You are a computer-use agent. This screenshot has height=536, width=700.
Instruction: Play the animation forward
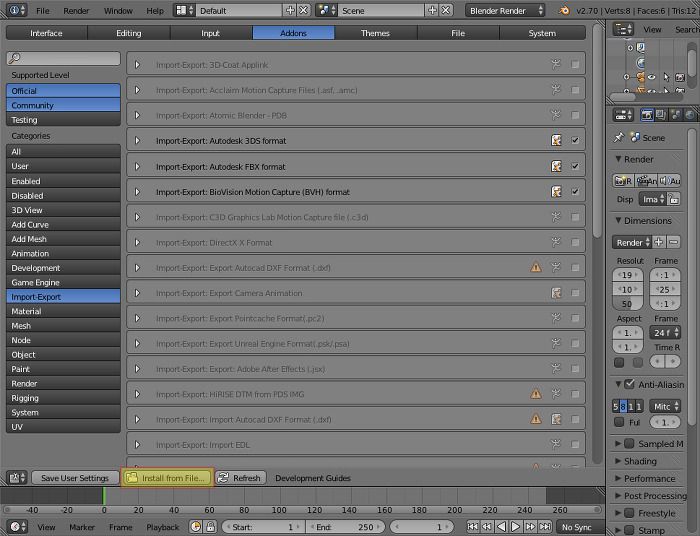515,527
